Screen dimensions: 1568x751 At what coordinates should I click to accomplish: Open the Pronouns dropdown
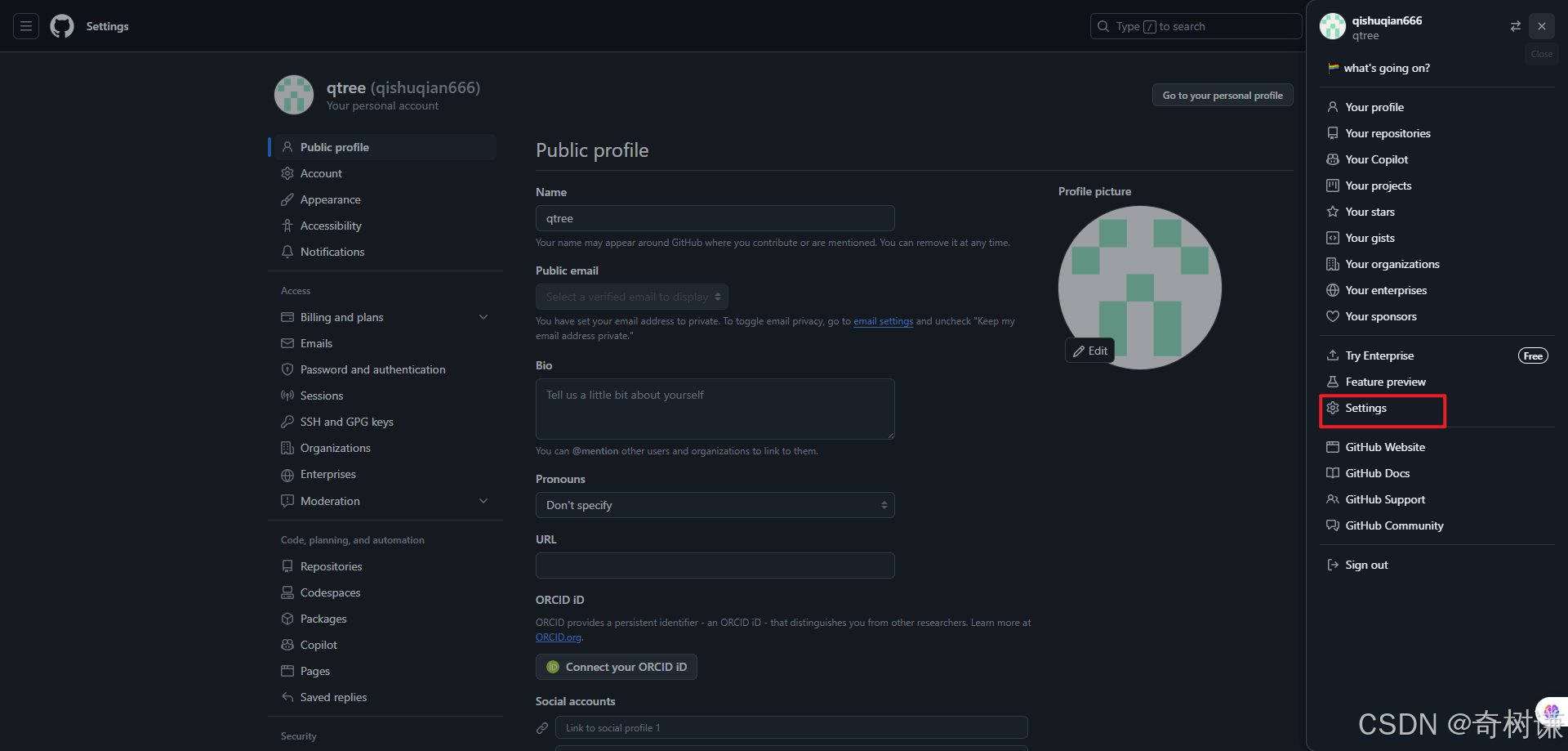click(715, 505)
